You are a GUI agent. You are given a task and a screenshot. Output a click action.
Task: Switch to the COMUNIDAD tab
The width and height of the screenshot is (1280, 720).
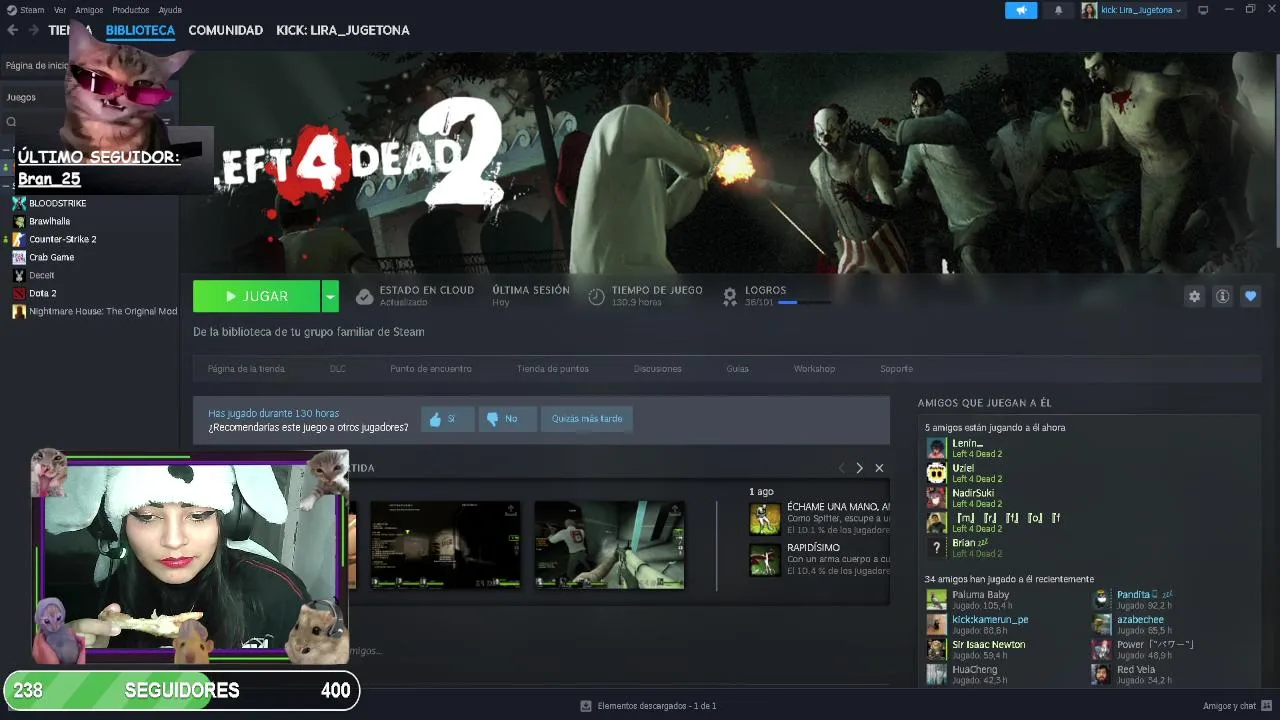[226, 30]
